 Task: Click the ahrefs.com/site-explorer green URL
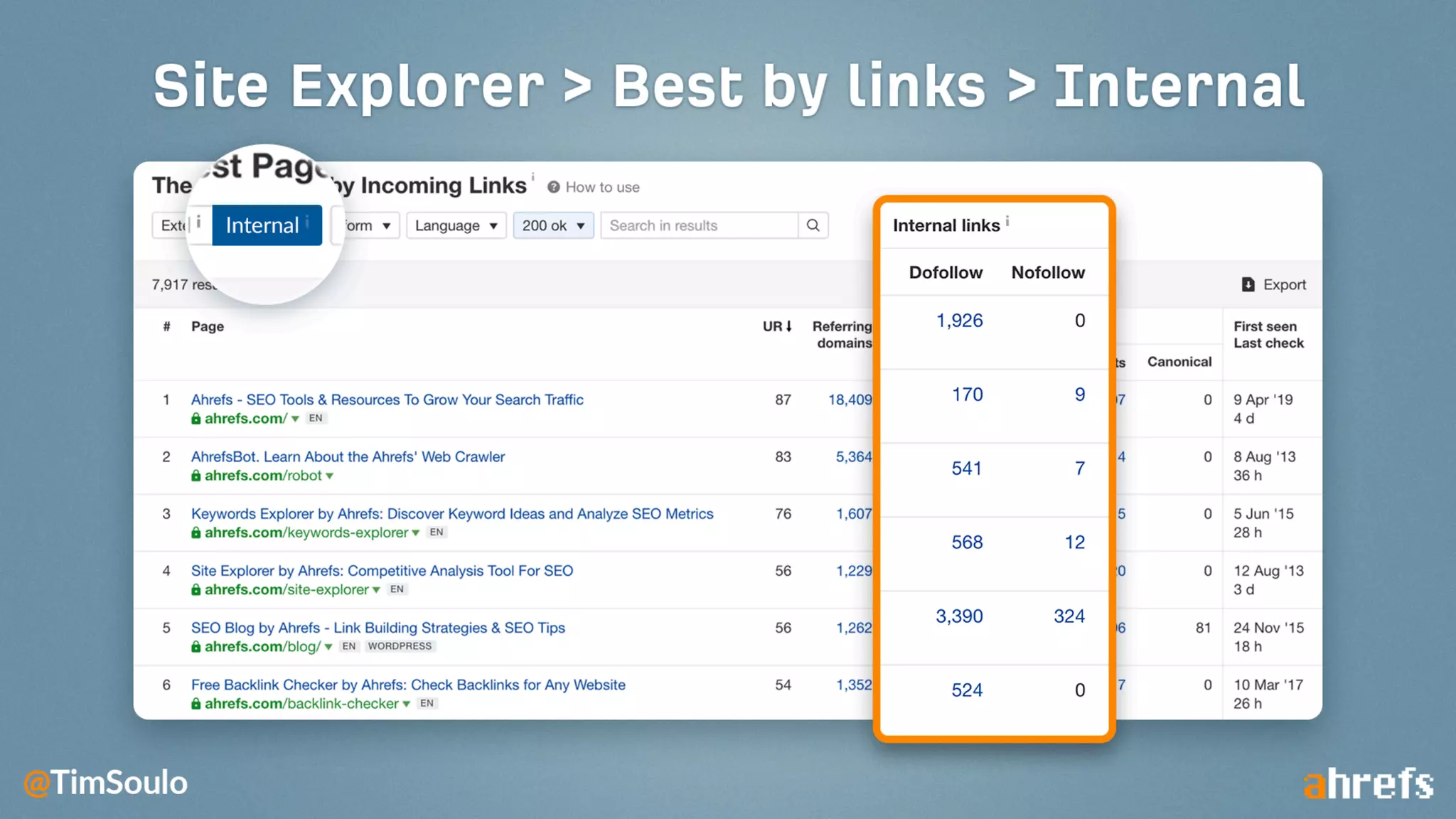[x=287, y=589]
